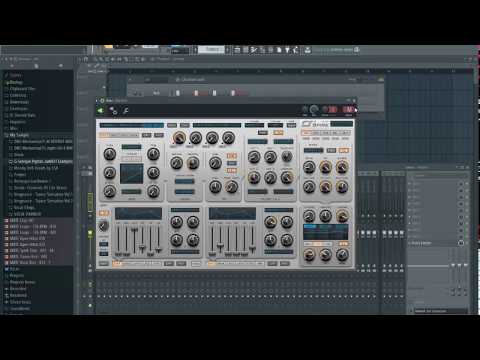Open plugin options via green arrow icon
The height and width of the screenshot is (360, 480).
100,110
